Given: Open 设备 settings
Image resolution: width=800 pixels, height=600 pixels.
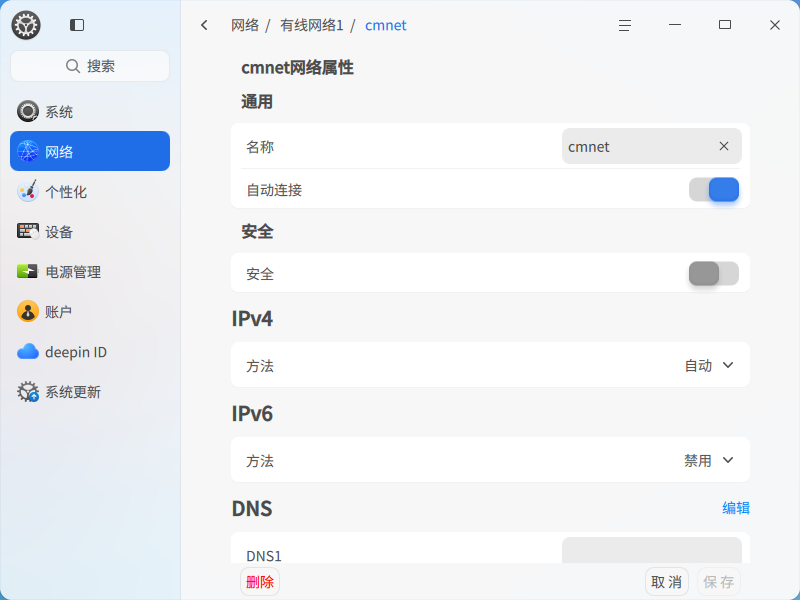Looking at the screenshot, I should pos(90,231).
